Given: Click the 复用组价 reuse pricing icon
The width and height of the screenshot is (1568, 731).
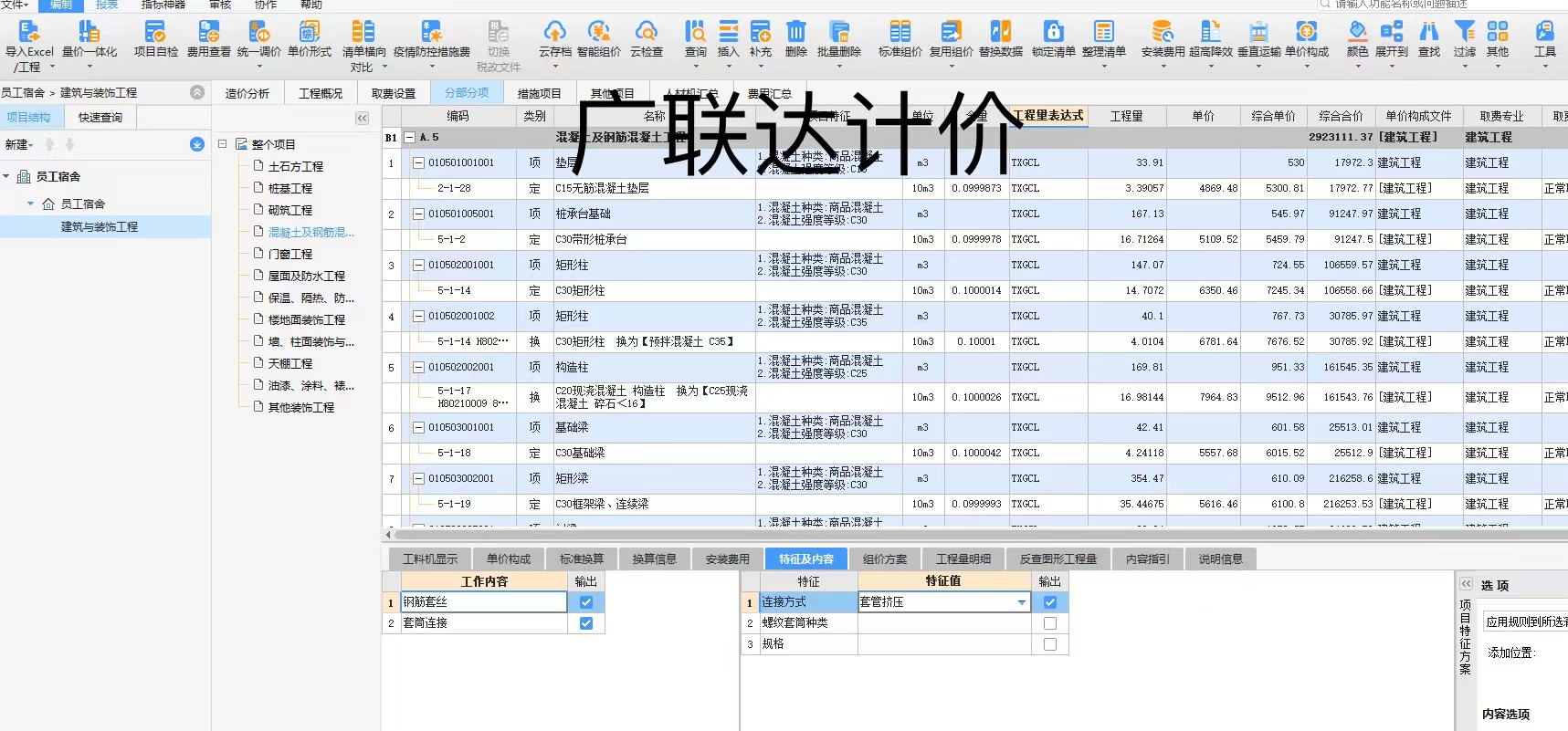Looking at the screenshot, I should (951, 33).
